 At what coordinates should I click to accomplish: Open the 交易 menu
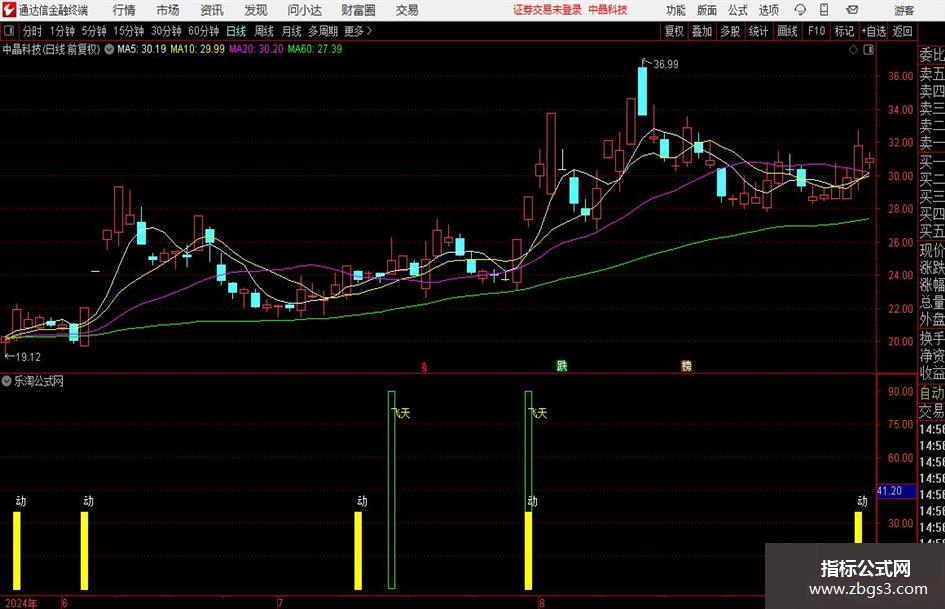[407, 10]
